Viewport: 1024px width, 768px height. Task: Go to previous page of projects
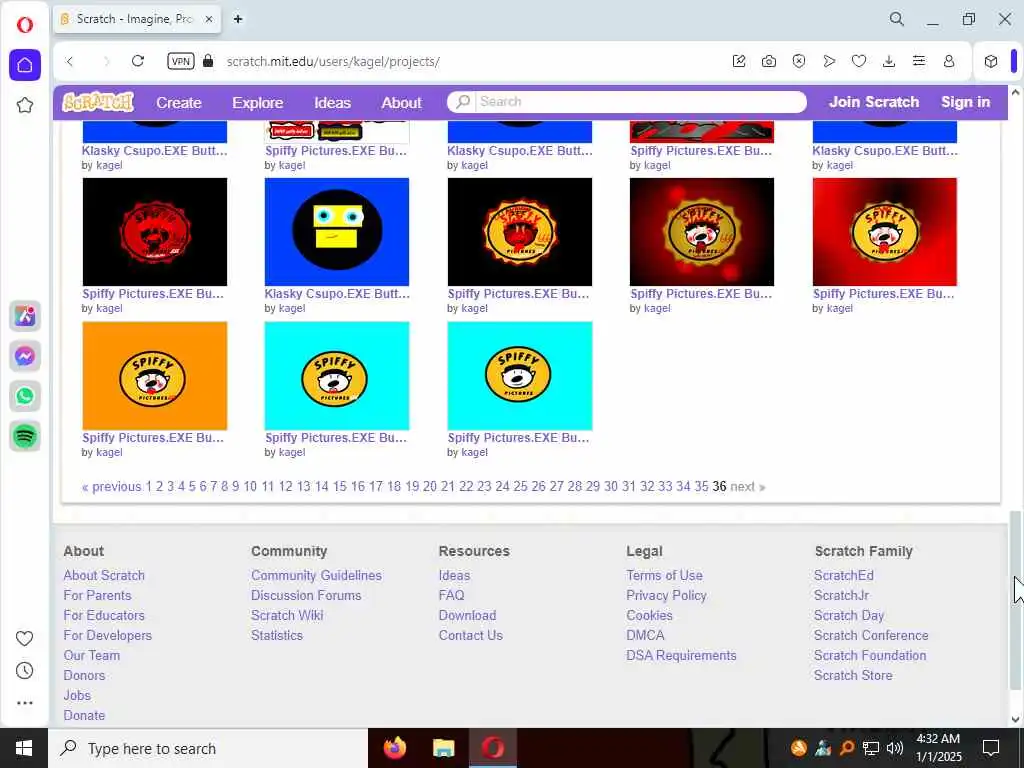click(112, 487)
